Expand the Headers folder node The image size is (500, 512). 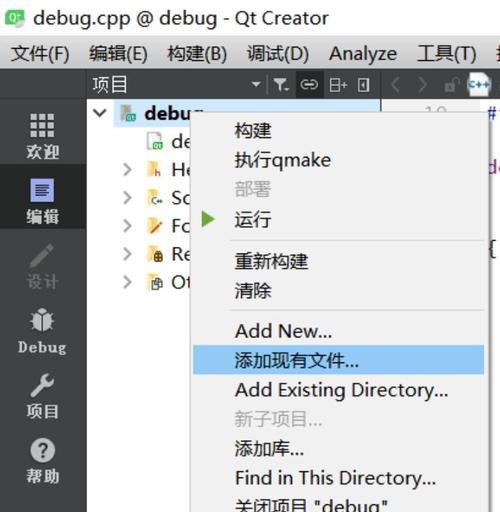(x=127, y=169)
